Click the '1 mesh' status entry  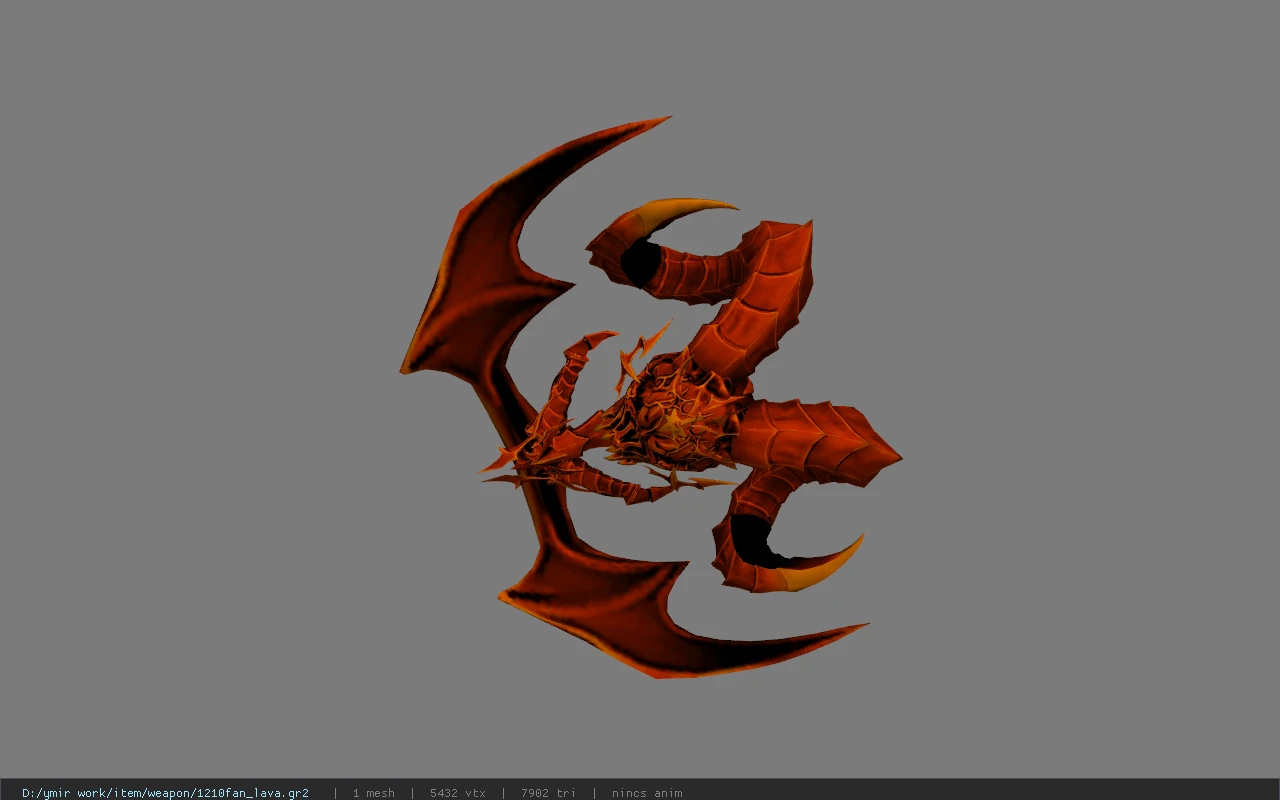tap(373, 793)
